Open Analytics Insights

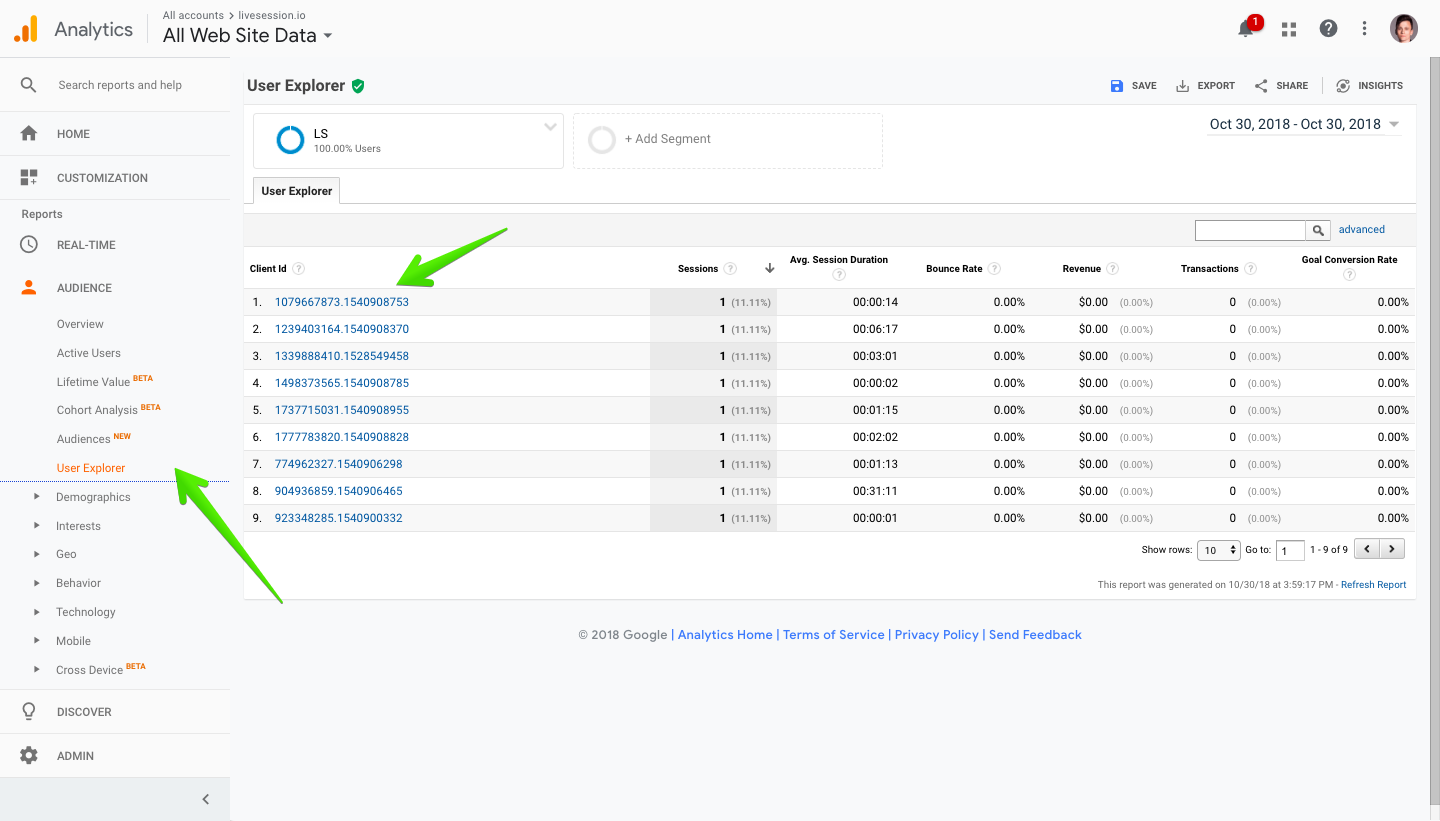pyautogui.click(x=1369, y=85)
